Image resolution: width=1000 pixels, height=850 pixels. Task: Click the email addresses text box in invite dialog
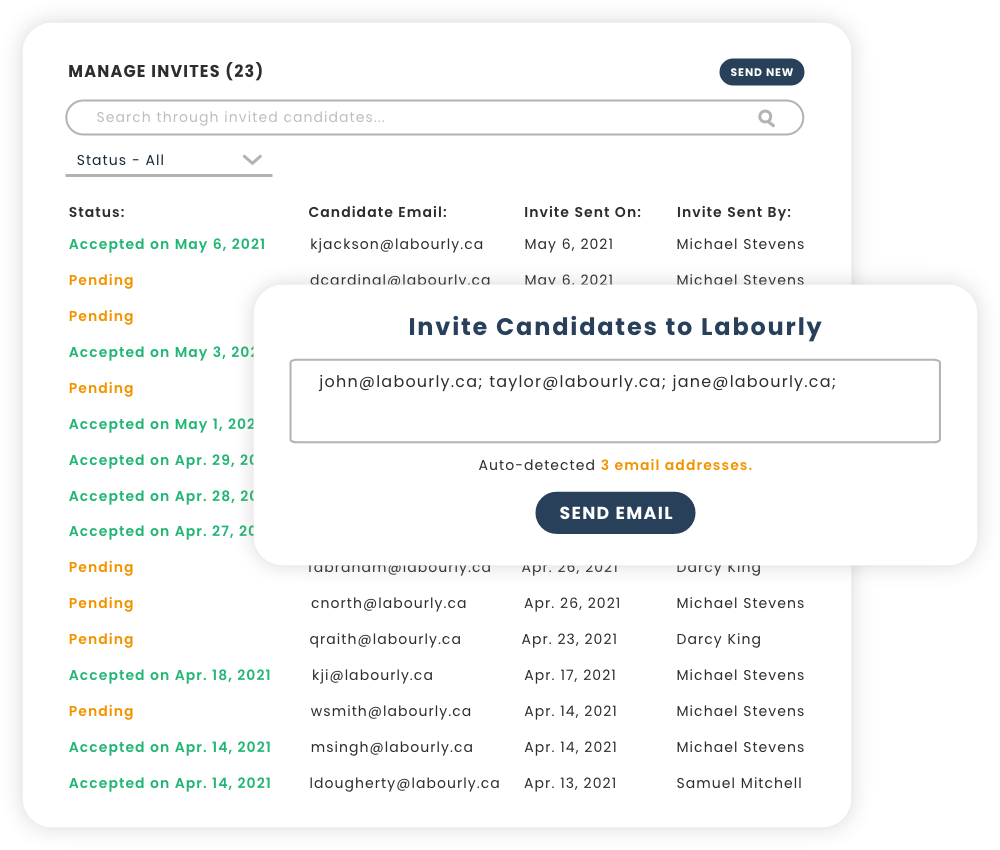click(x=615, y=400)
